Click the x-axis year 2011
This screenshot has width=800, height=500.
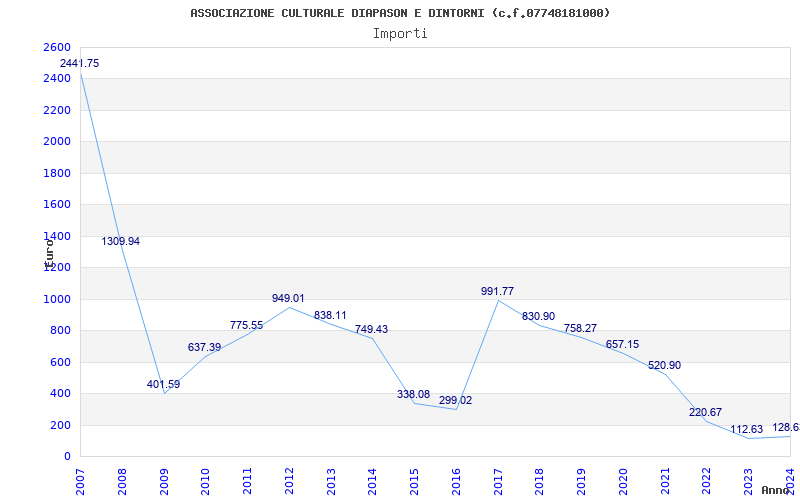(x=247, y=482)
